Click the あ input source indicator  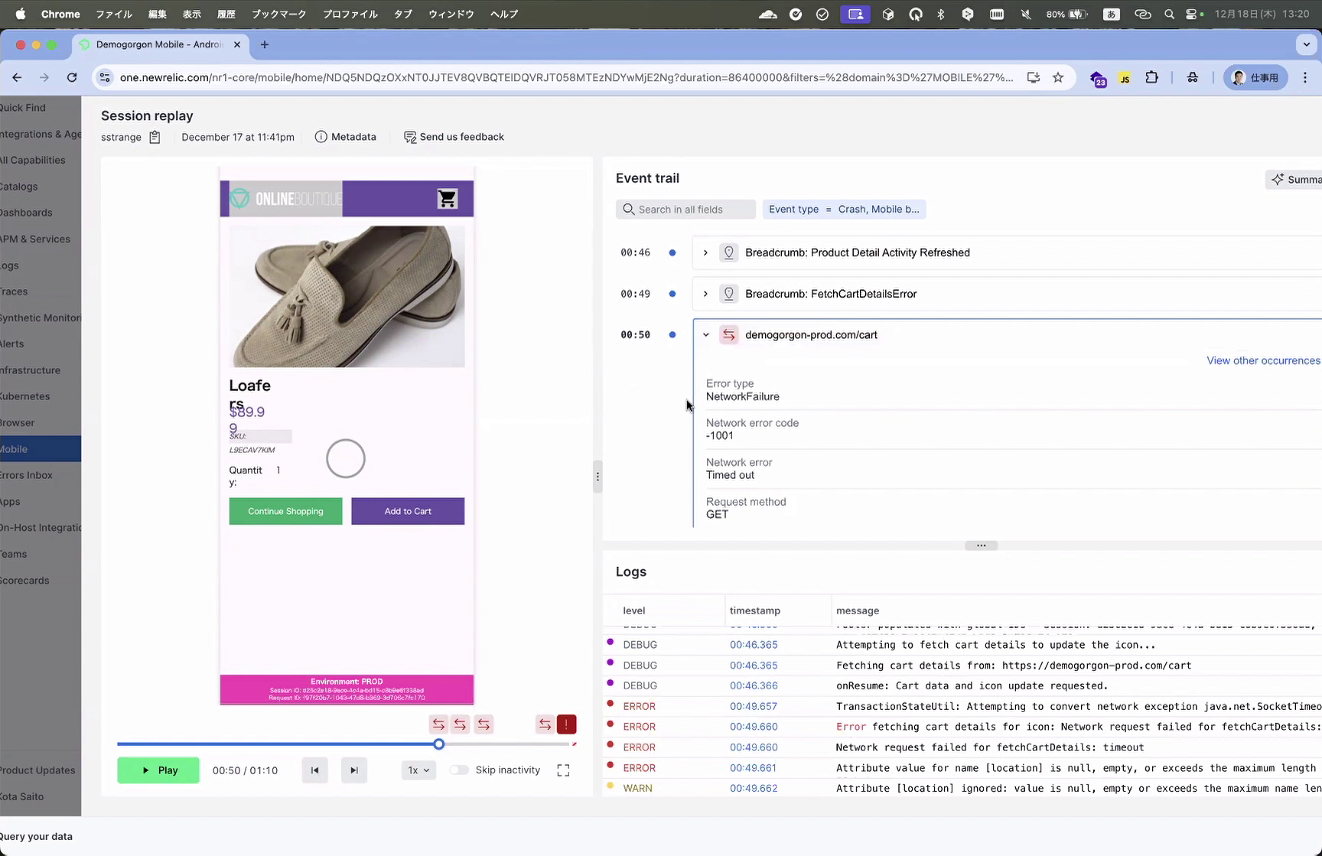(x=1112, y=14)
